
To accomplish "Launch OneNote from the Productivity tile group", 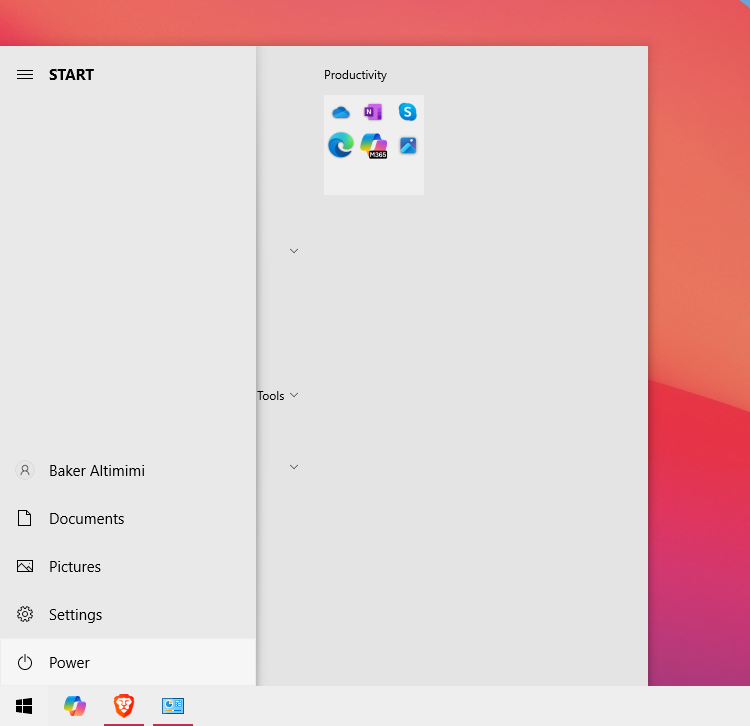I will pyautogui.click(x=374, y=112).
